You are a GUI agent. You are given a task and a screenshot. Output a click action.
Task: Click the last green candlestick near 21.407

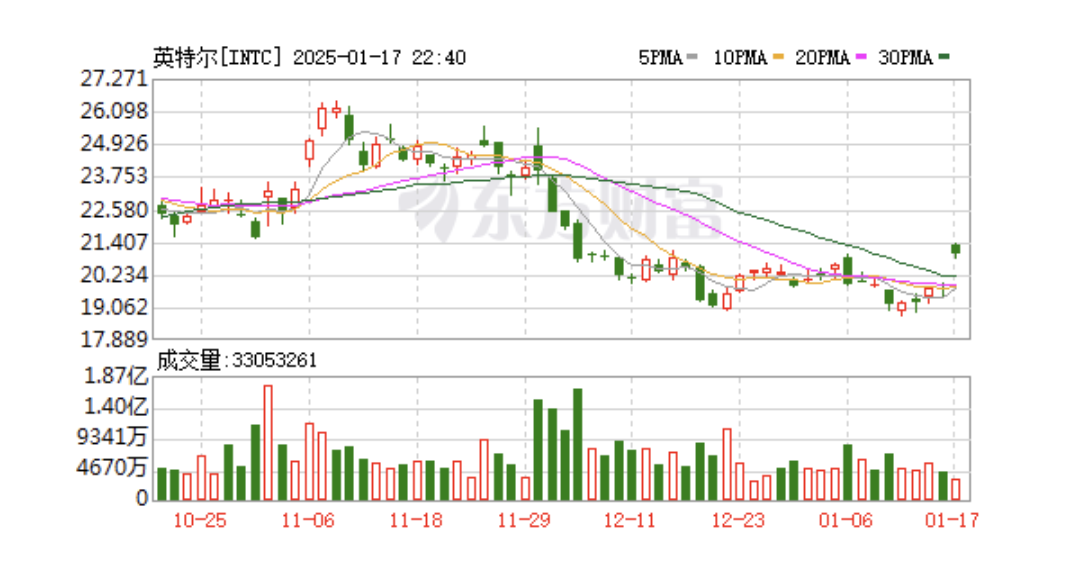pyautogui.click(x=956, y=251)
